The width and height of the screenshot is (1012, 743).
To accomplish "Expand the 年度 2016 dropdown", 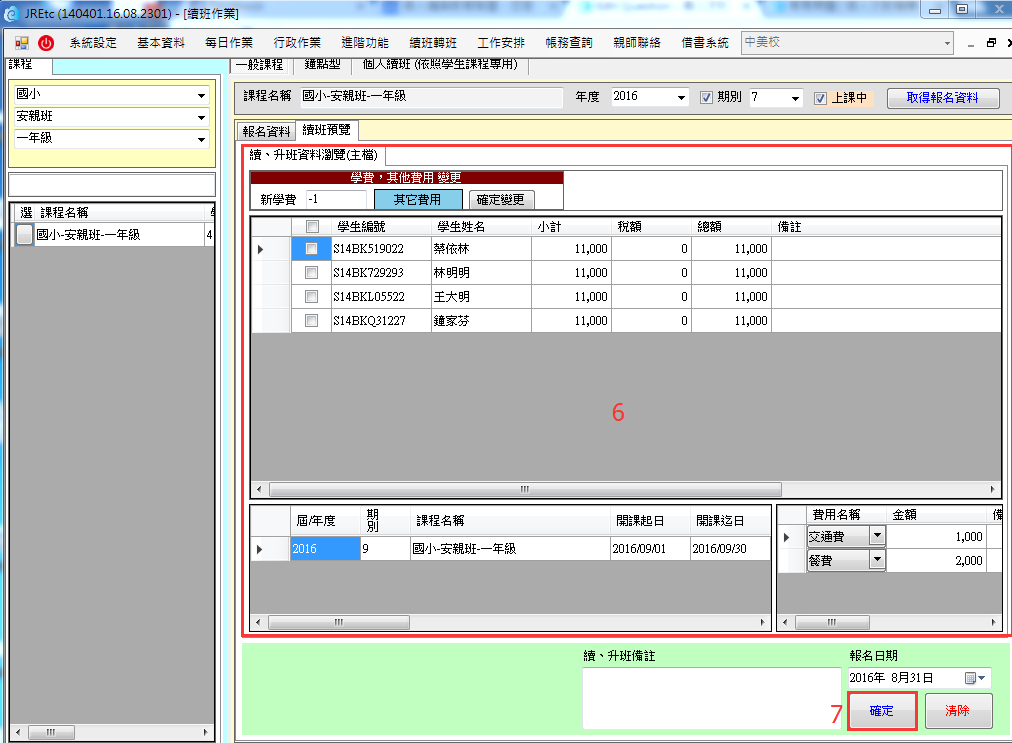I will 682,98.
